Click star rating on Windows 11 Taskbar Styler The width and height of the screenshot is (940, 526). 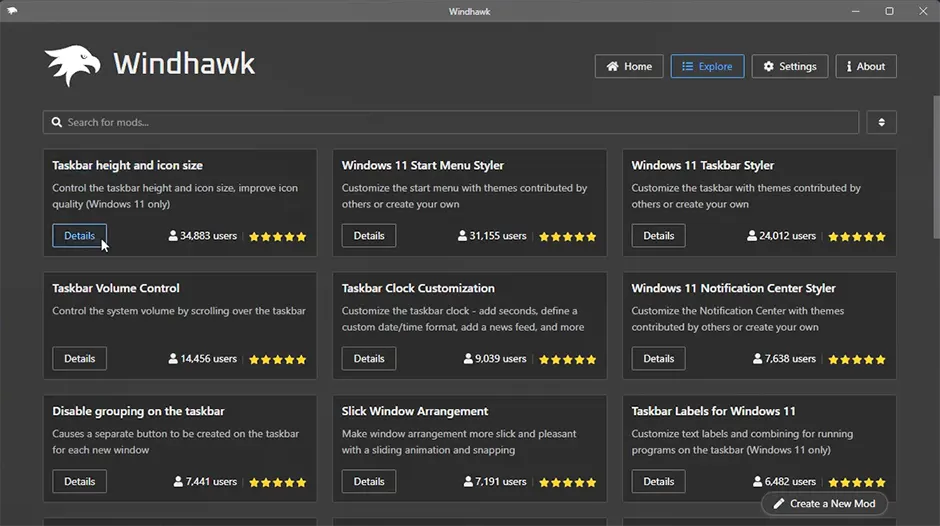click(857, 237)
